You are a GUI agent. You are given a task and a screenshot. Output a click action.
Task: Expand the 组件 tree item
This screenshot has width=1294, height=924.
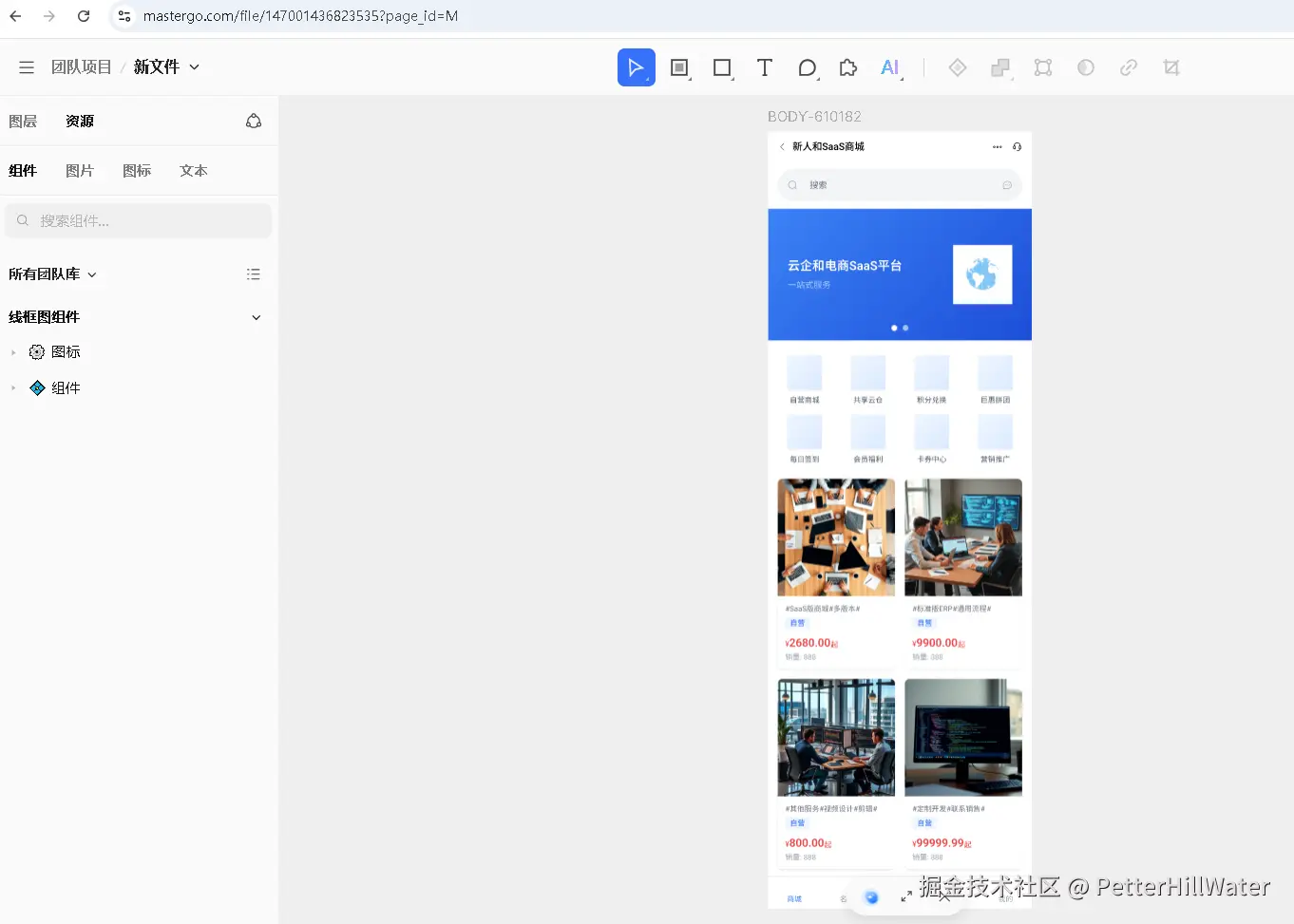point(13,388)
